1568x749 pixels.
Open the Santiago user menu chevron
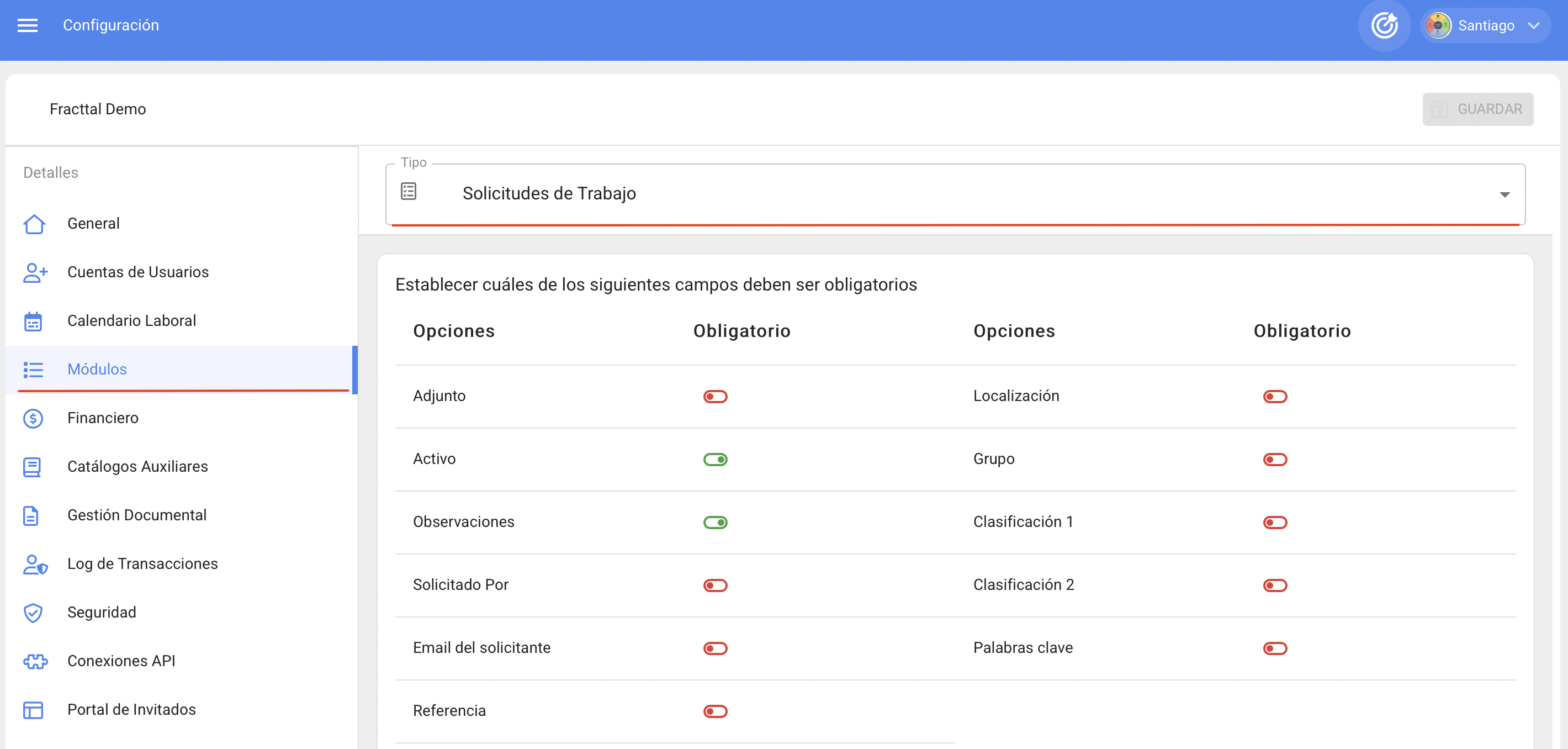pyautogui.click(x=1533, y=25)
